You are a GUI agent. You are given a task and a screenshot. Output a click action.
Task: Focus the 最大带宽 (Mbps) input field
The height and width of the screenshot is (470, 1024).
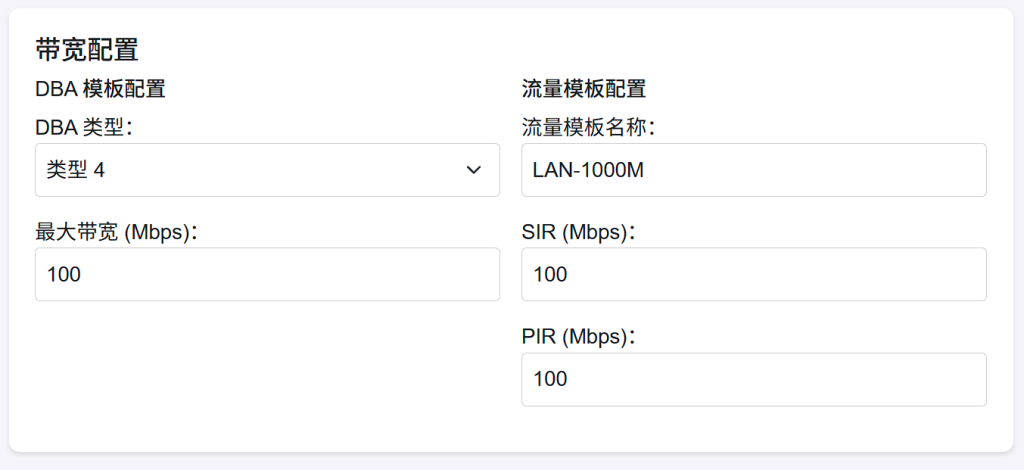[267, 274]
